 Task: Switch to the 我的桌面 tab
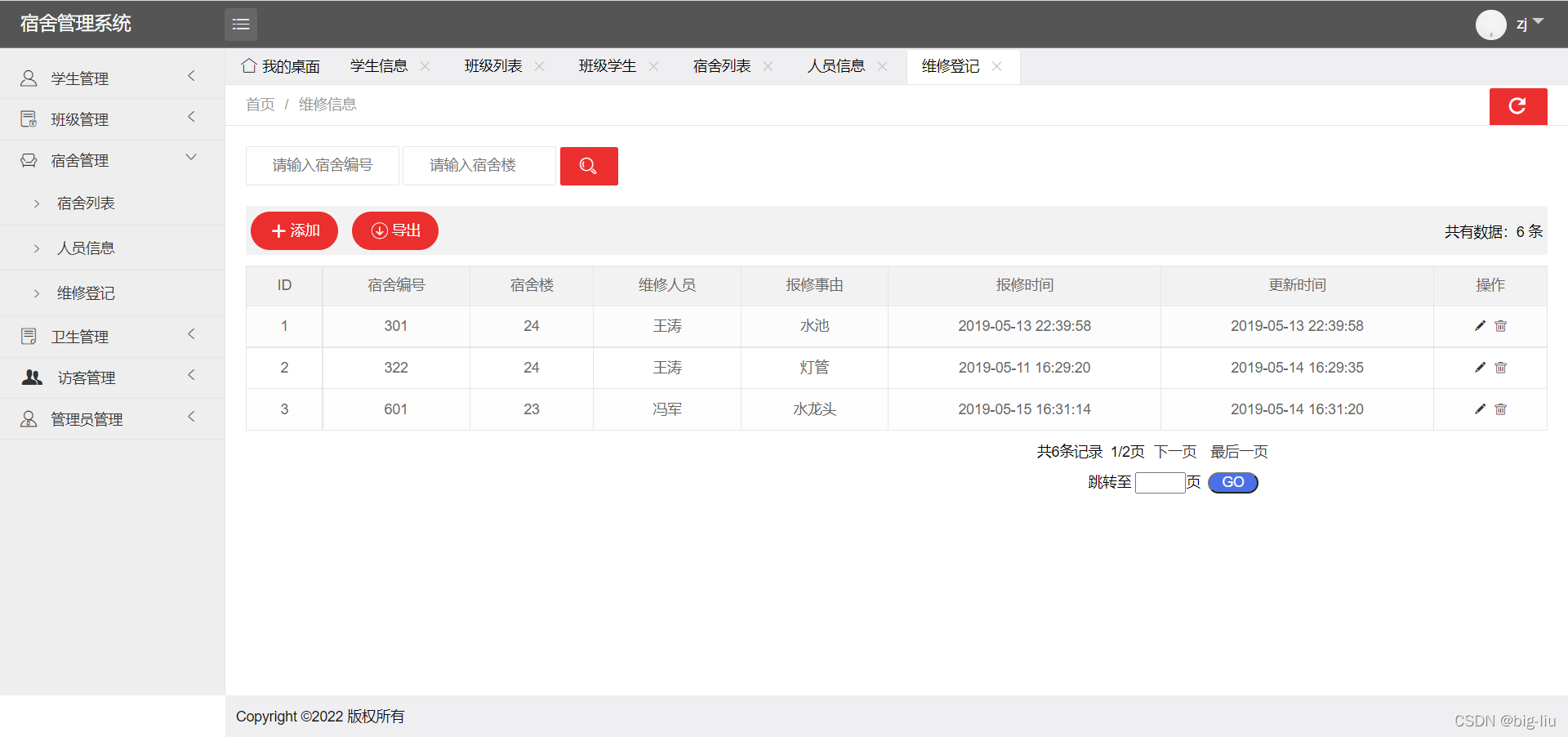pyautogui.click(x=281, y=66)
